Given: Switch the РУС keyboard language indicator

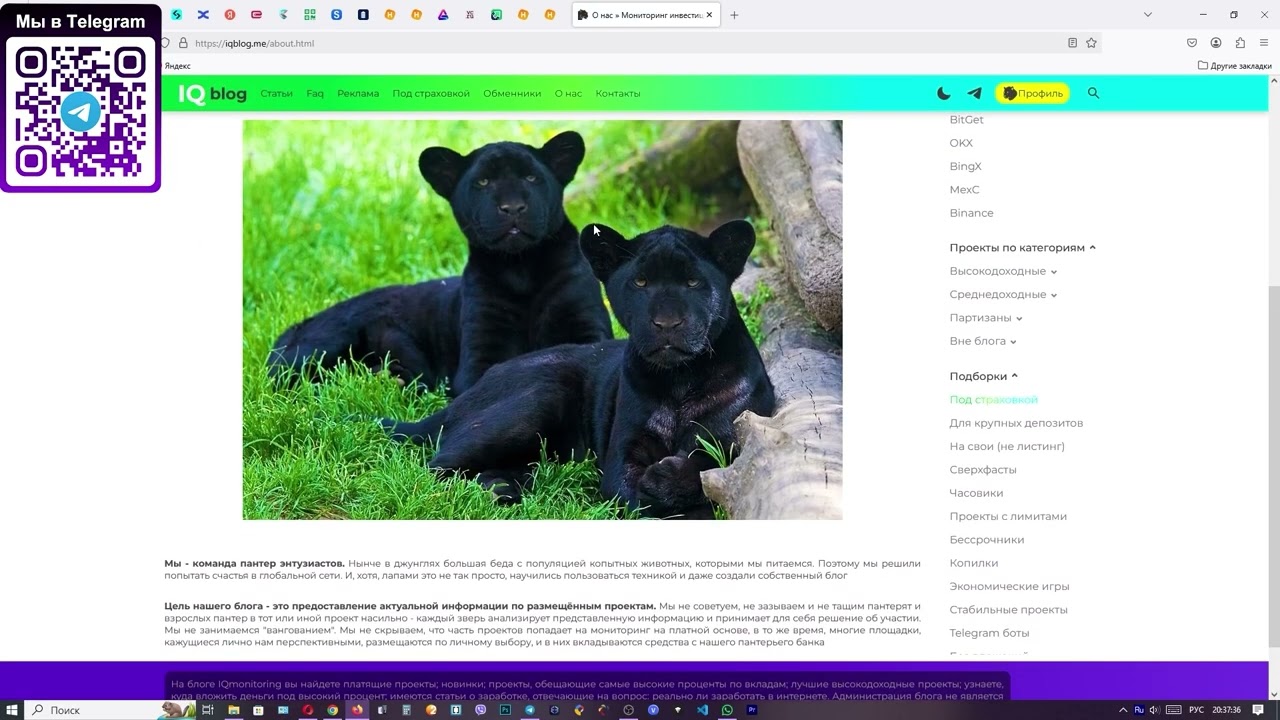Looking at the screenshot, I should (1196, 710).
